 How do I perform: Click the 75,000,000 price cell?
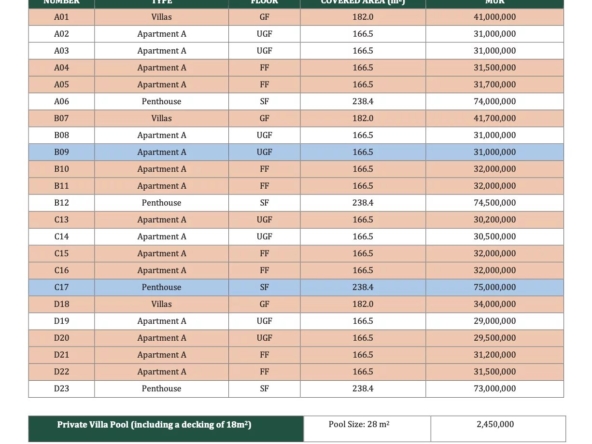495,287
